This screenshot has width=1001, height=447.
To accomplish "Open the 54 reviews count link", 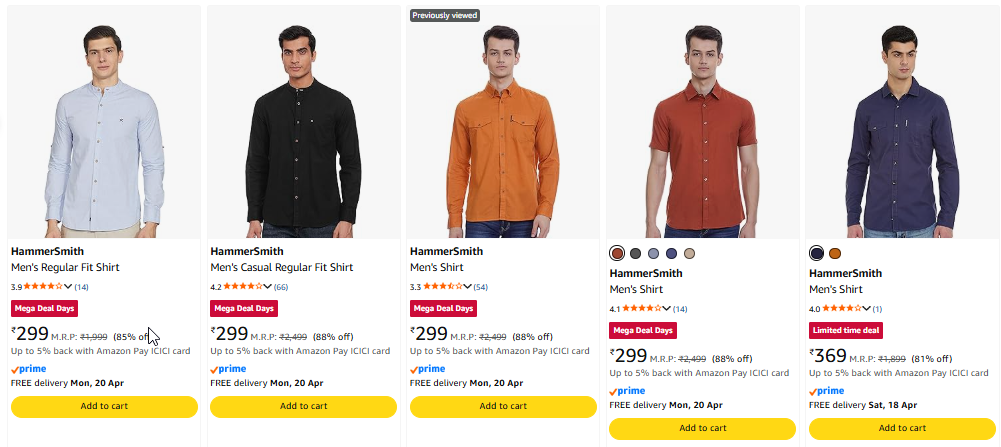I will click(x=481, y=287).
